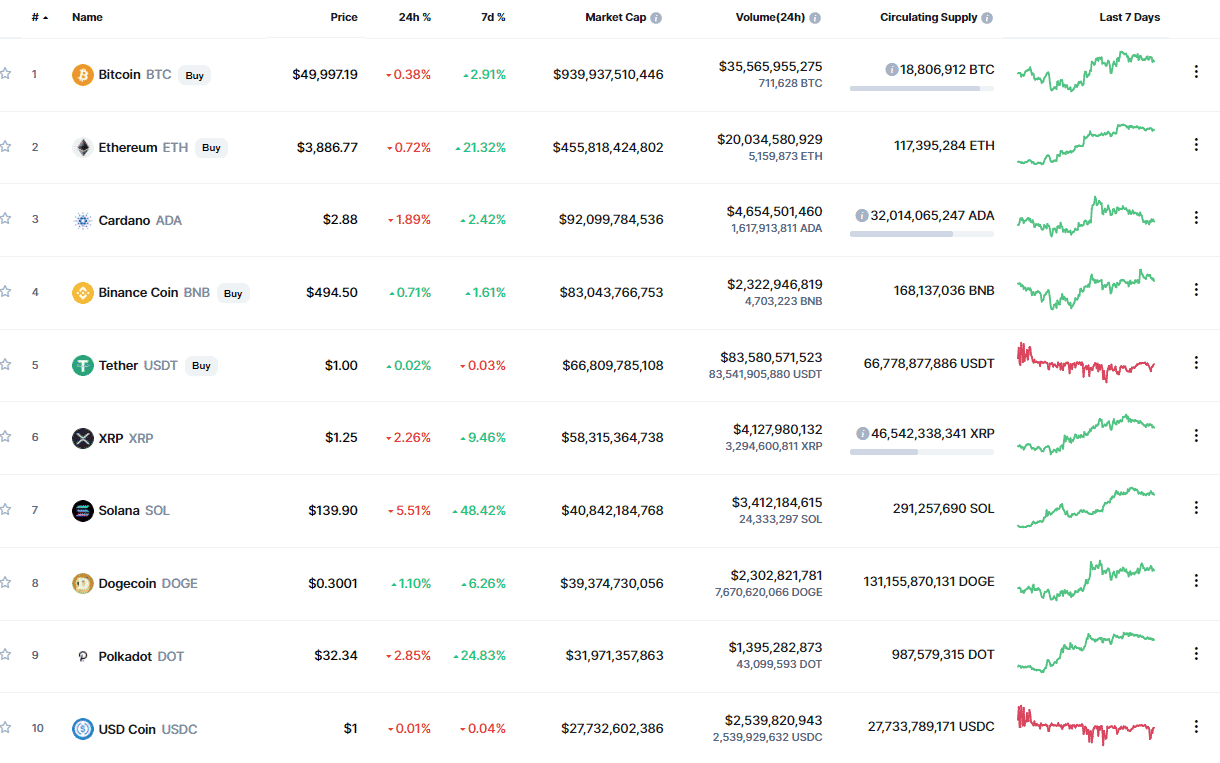Viewport: 1220px width, 763px height.
Task: Toggle the watchlist star for Tether
Action: [6, 365]
